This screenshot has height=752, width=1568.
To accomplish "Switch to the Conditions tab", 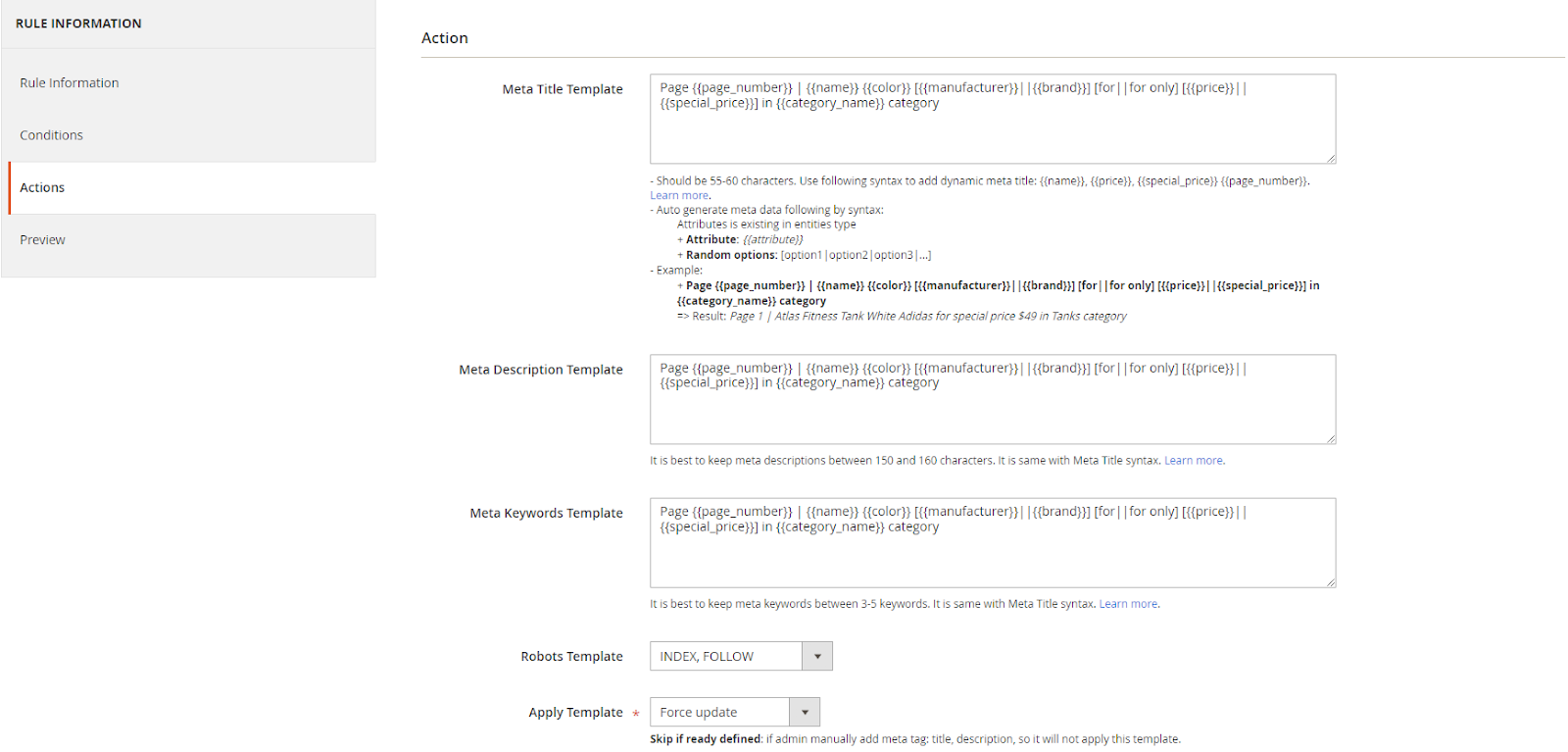I will tap(52, 135).
